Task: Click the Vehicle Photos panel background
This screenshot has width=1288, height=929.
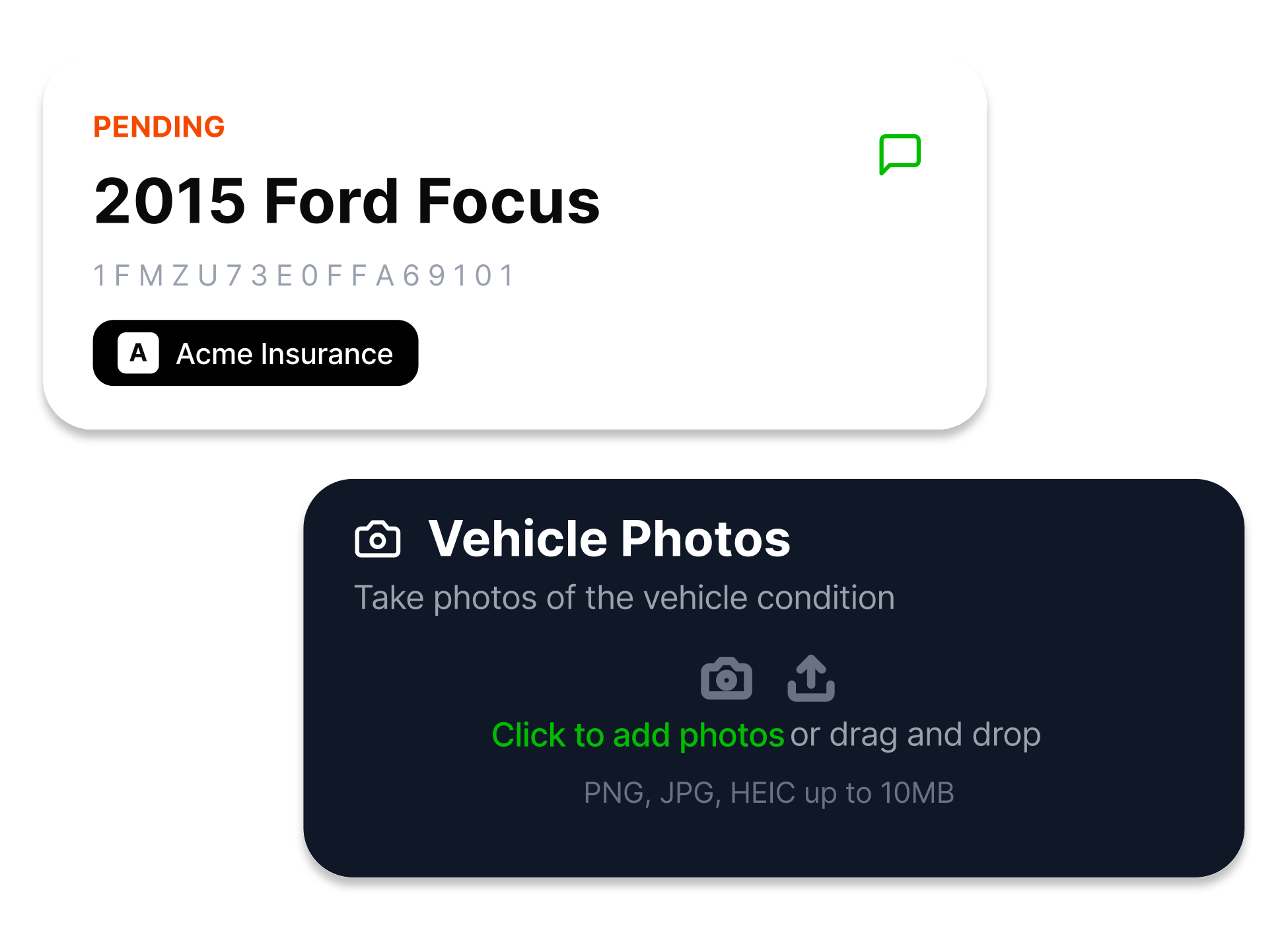Action: click(1123, 846)
